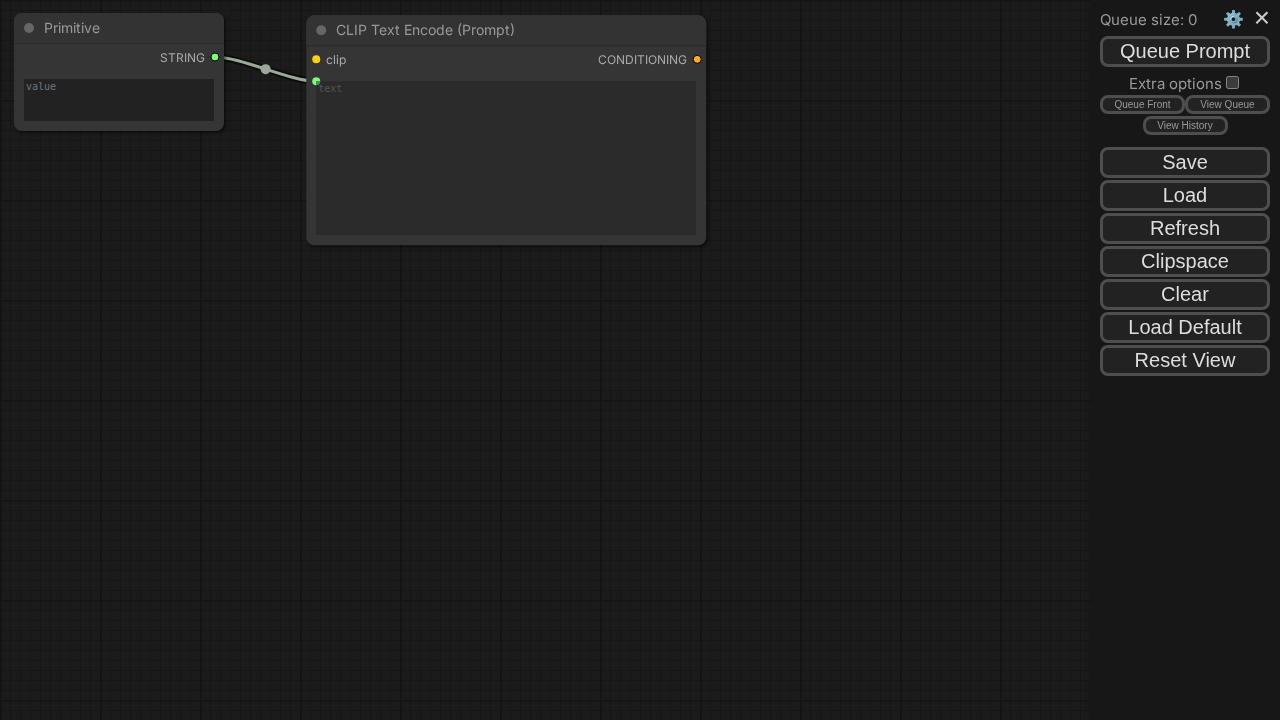
Task: Click the green text input port
Action: pyautogui.click(x=316, y=81)
